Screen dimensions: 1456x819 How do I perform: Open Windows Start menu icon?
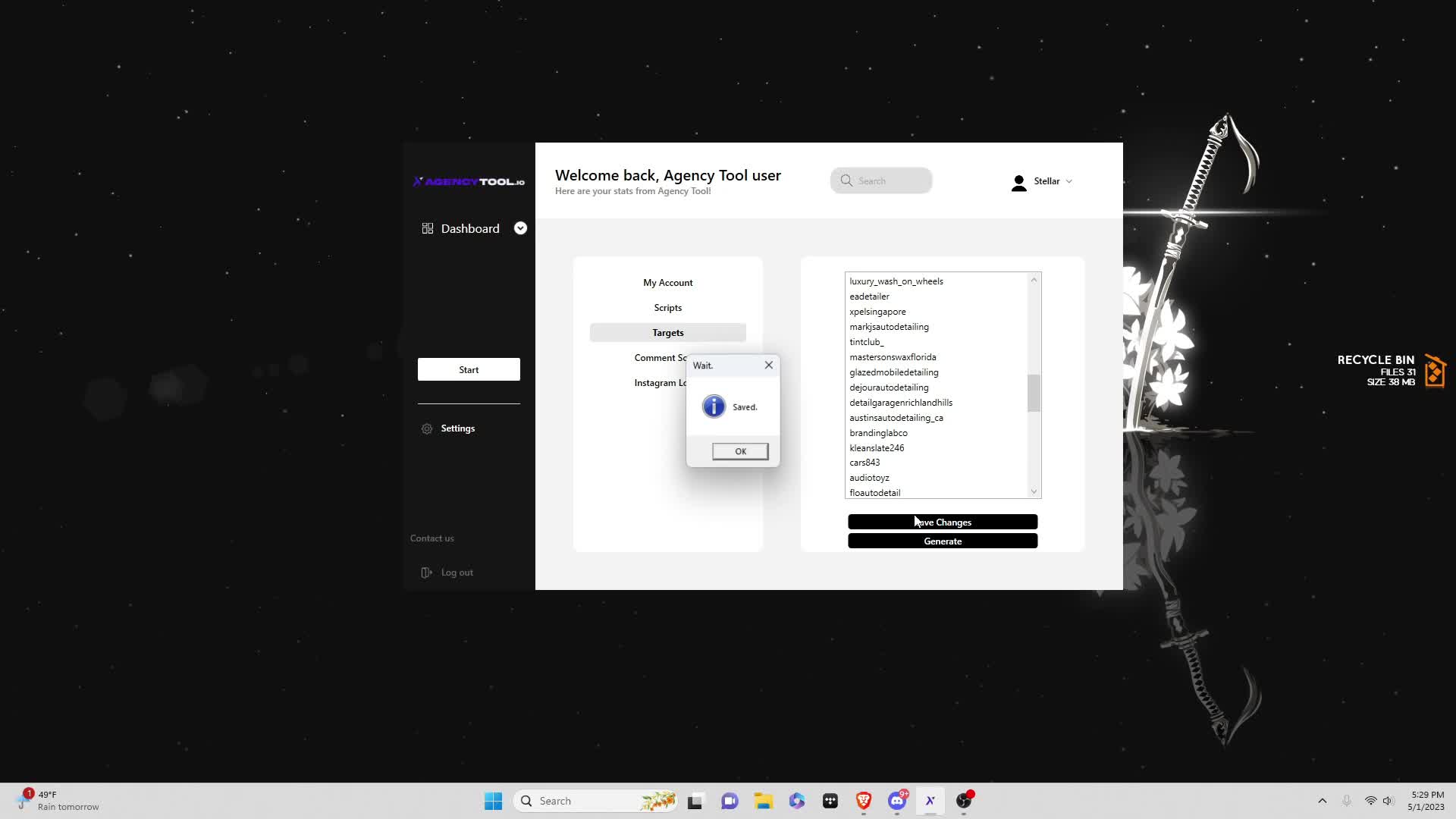pyautogui.click(x=493, y=801)
